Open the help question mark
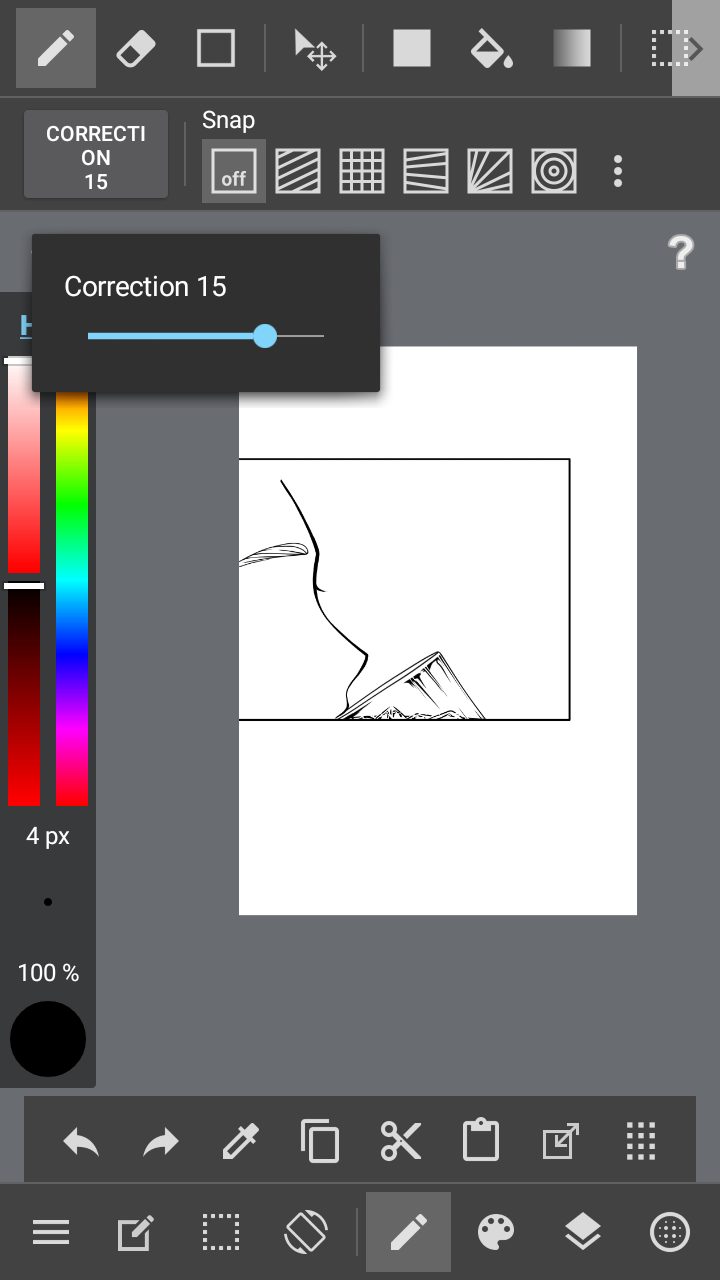The width and height of the screenshot is (720, 1280). pos(680,254)
